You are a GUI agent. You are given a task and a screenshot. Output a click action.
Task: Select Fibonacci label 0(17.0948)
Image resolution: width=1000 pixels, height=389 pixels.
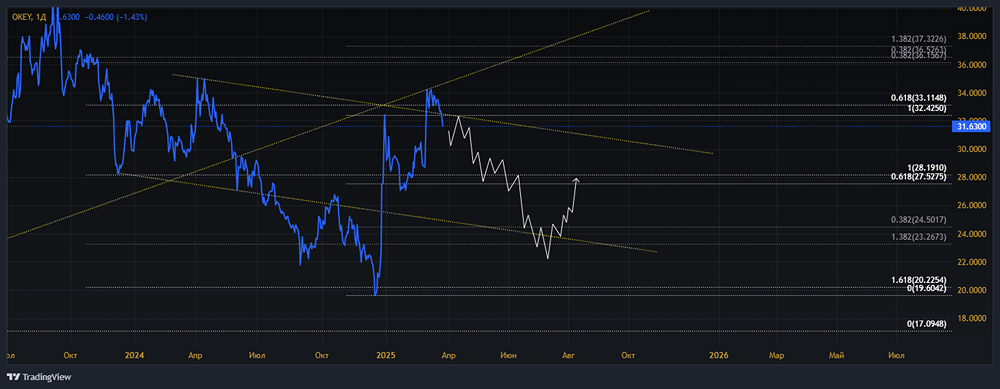click(926, 324)
